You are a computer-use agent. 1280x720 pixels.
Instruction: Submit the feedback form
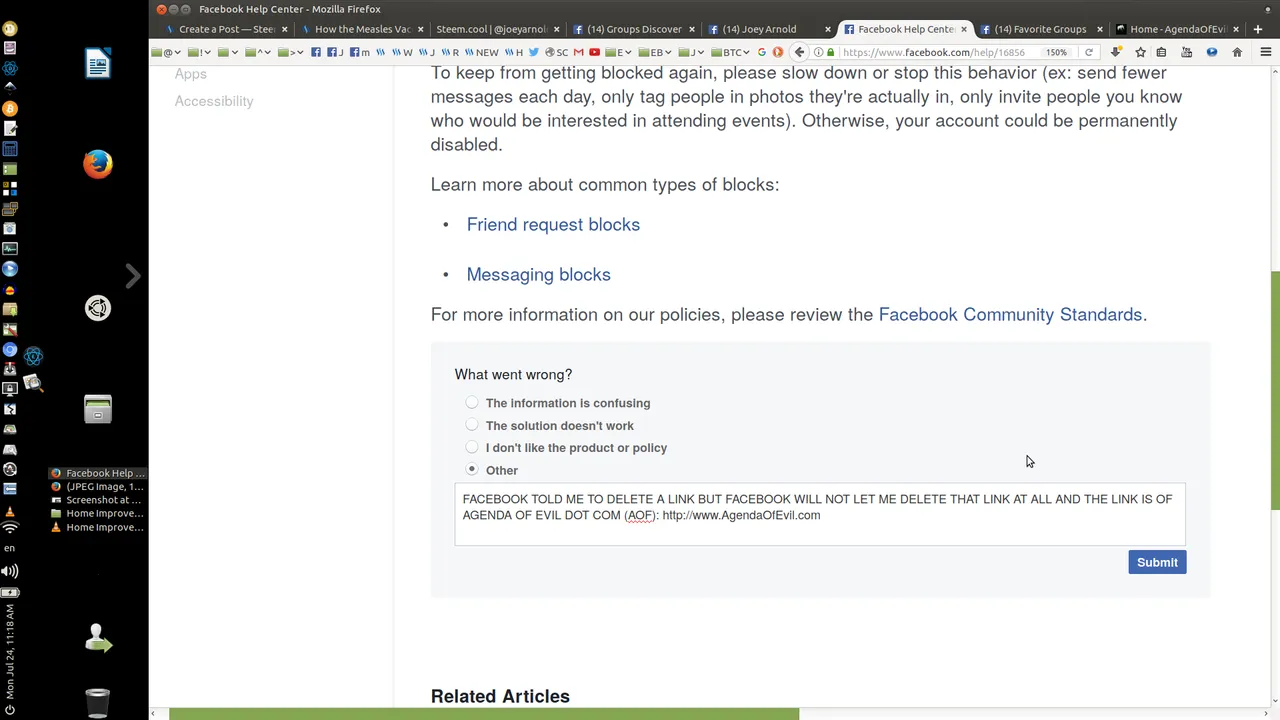1157,562
